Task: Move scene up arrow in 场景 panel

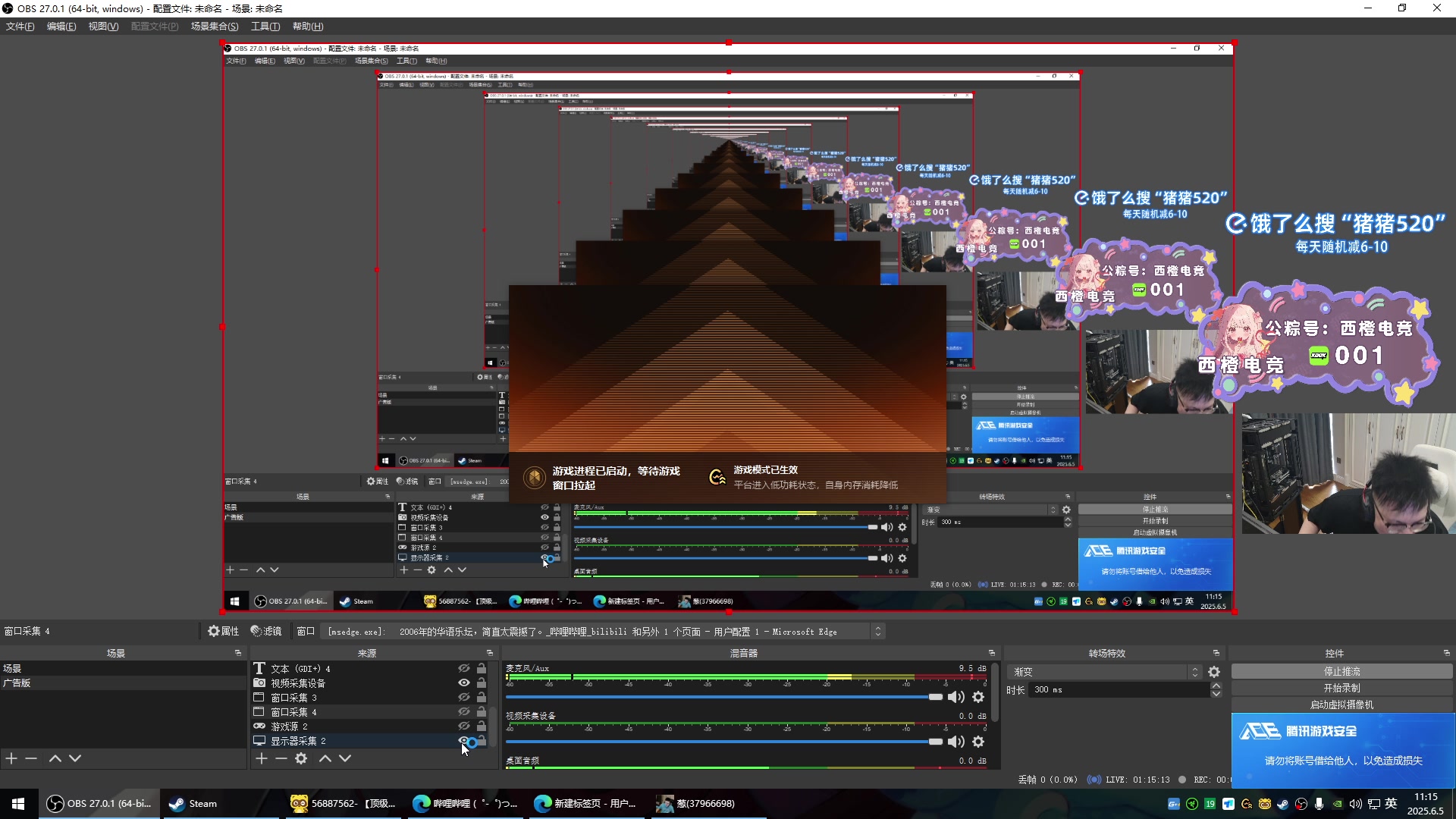Action: (55, 758)
